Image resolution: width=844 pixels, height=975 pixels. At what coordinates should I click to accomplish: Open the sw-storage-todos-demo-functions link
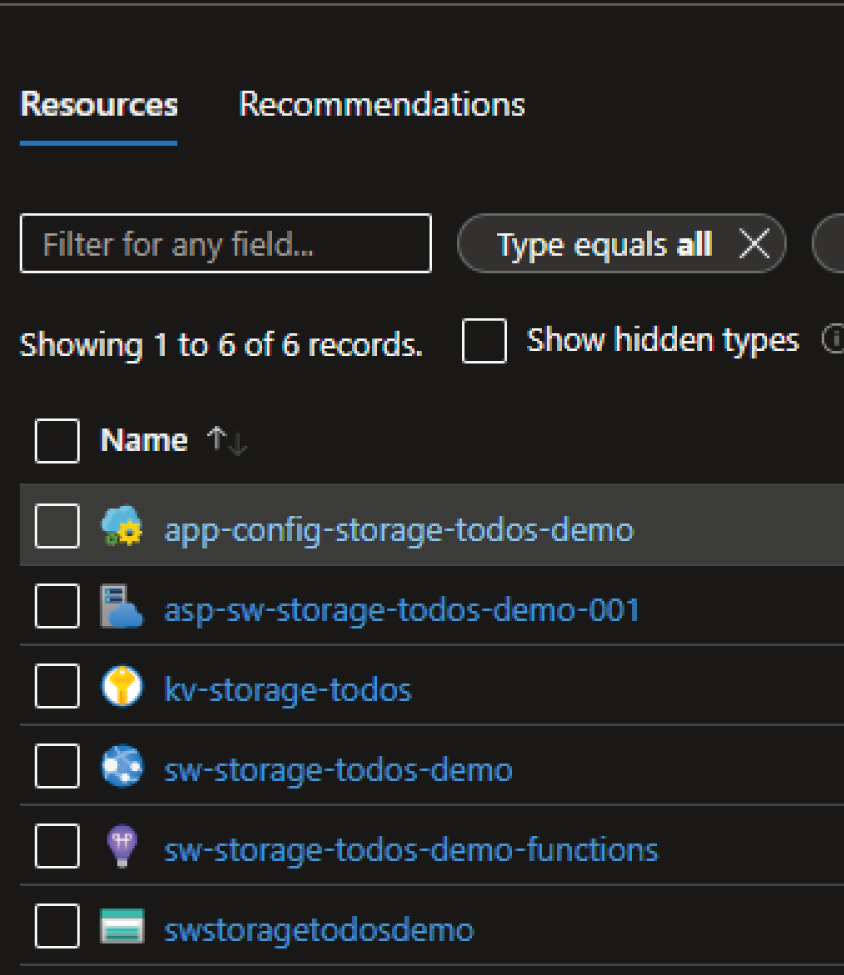[x=411, y=849]
